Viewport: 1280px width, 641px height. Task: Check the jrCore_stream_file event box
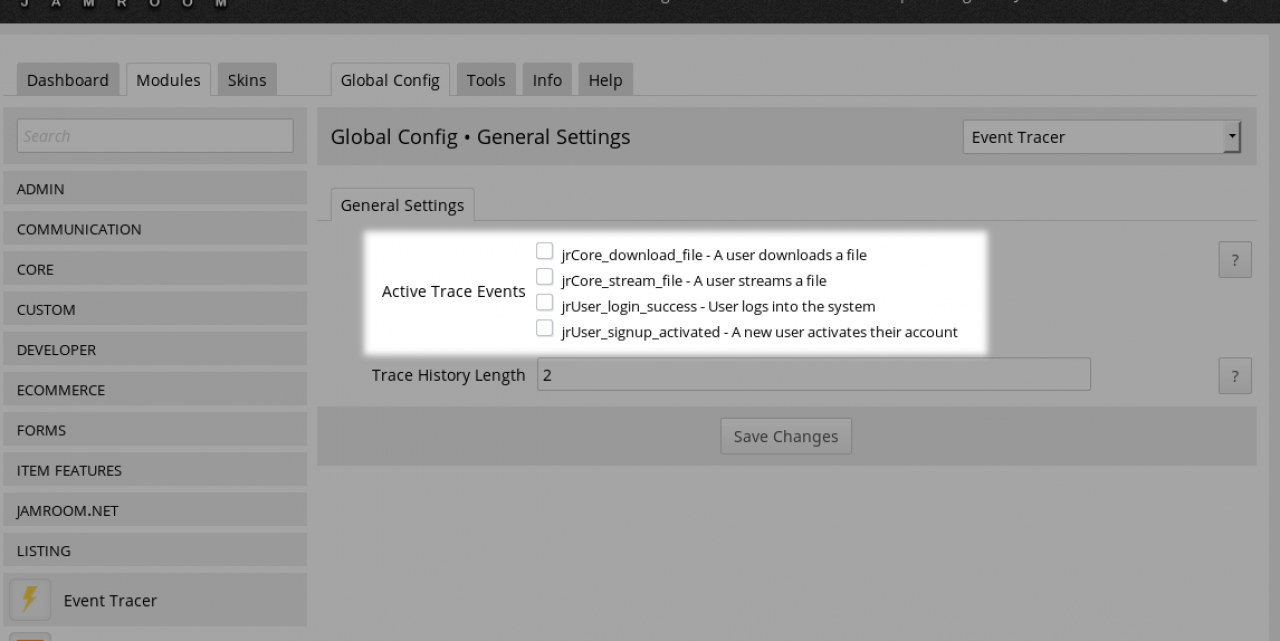click(545, 276)
